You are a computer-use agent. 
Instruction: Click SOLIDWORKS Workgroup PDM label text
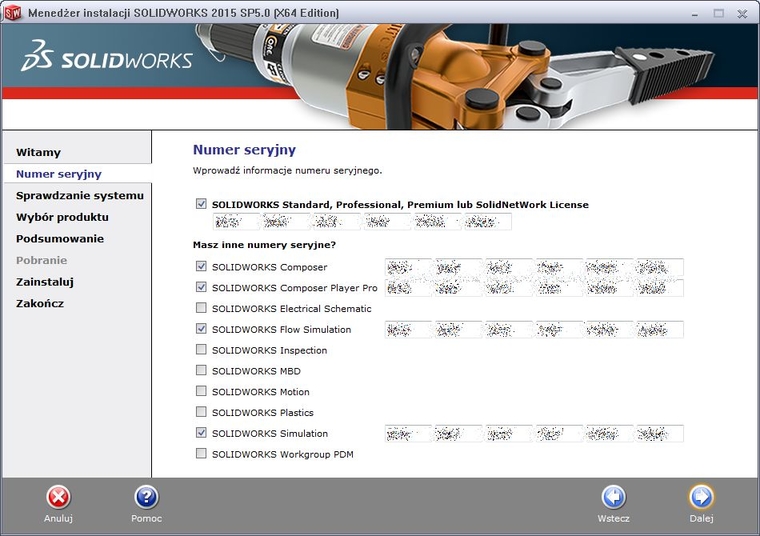283,454
